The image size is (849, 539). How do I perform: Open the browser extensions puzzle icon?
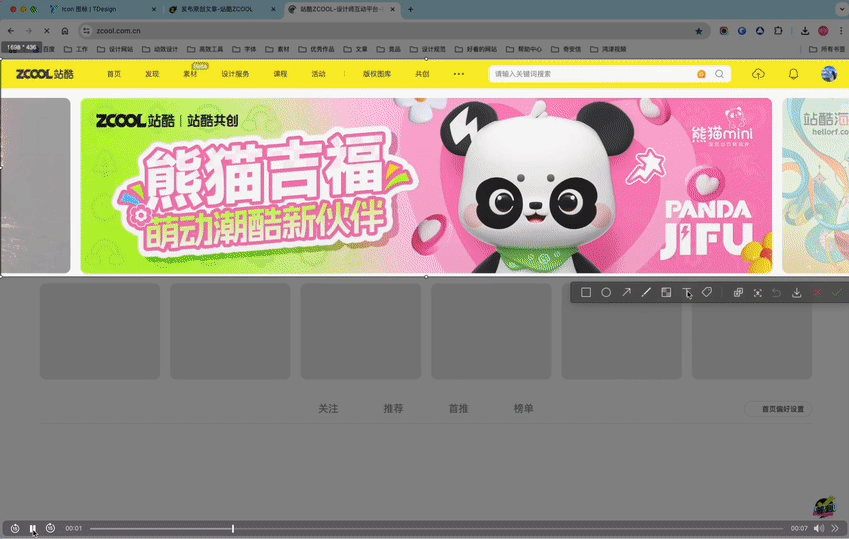point(778,31)
